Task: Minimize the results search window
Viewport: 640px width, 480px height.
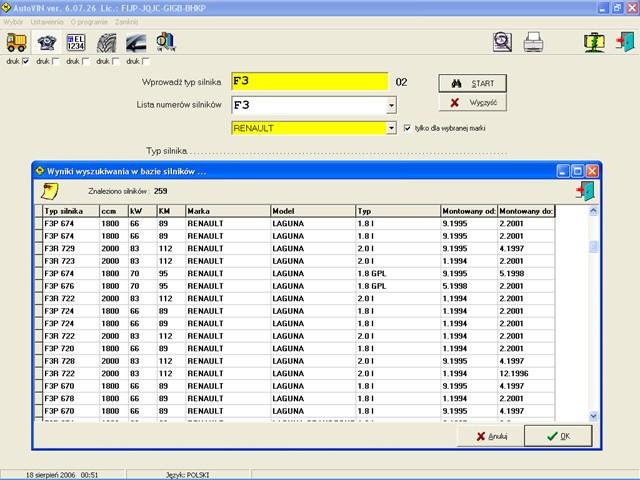Action: pos(563,171)
